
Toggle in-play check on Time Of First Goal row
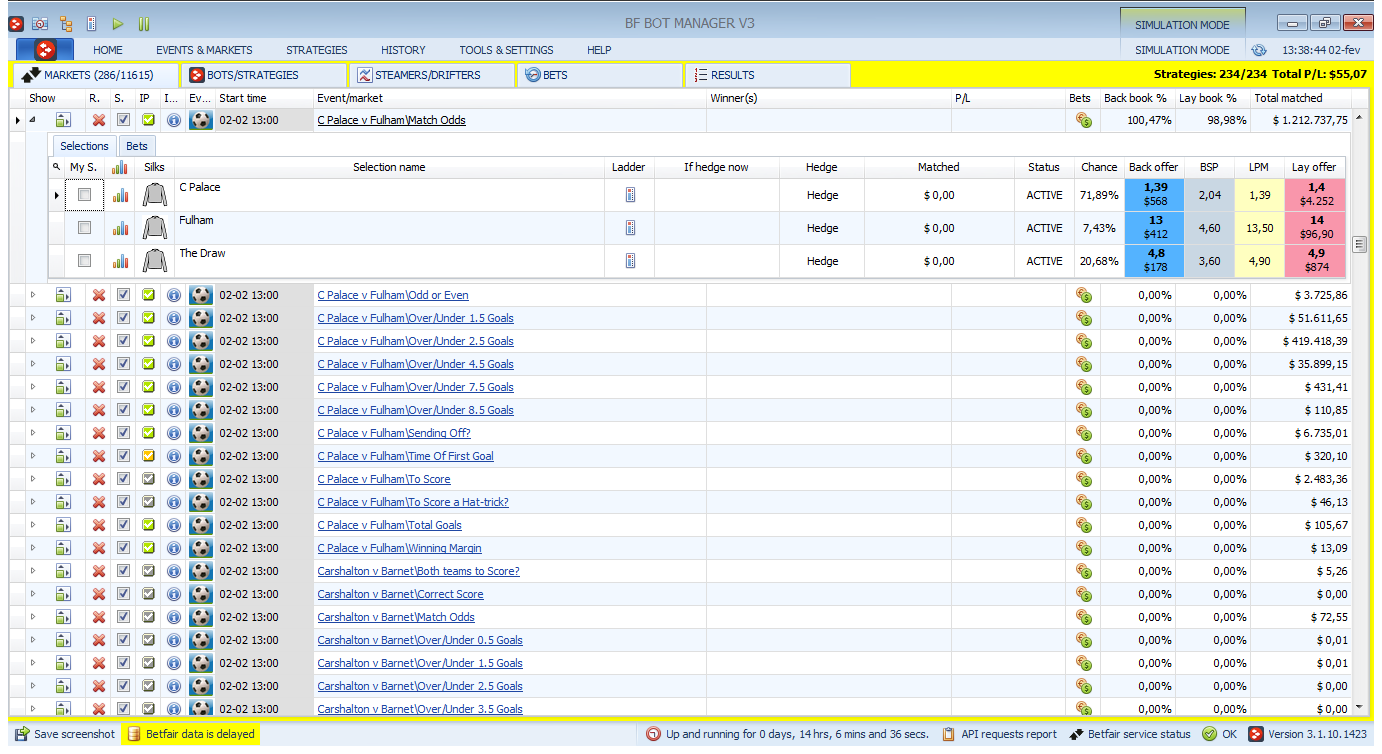[148, 456]
